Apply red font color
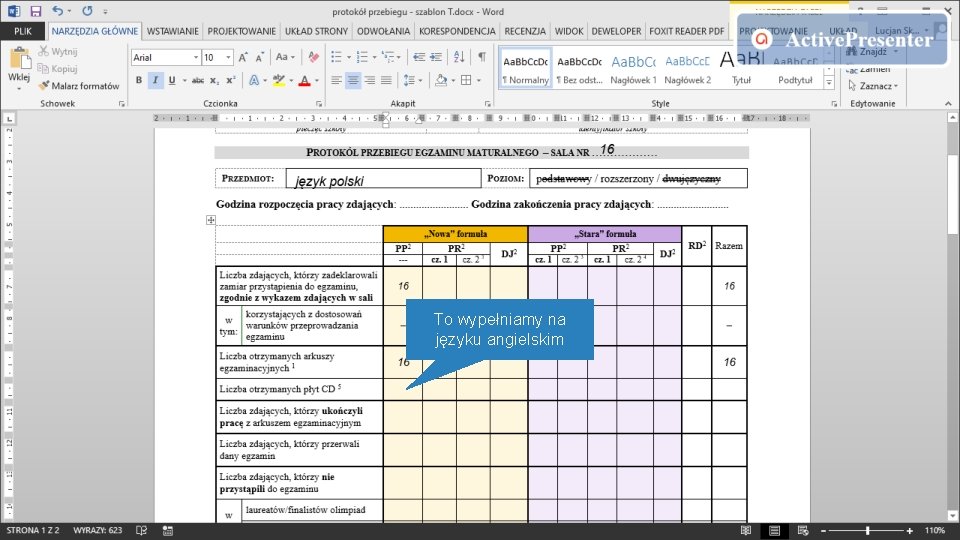The width and height of the screenshot is (960, 540). click(304, 80)
